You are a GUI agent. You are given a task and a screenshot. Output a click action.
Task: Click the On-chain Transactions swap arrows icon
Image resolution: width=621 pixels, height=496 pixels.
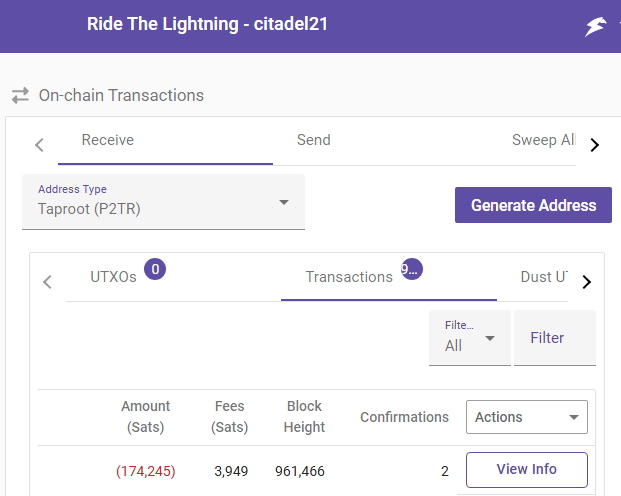(20, 95)
